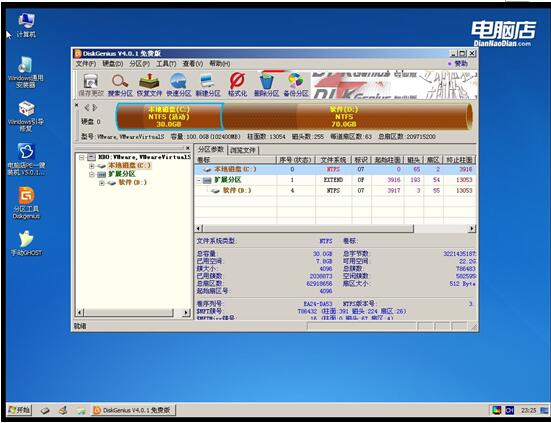Collapse 扩展分区 node in left tree
This screenshot has height=423, width=551.
(x=92, y=174)
